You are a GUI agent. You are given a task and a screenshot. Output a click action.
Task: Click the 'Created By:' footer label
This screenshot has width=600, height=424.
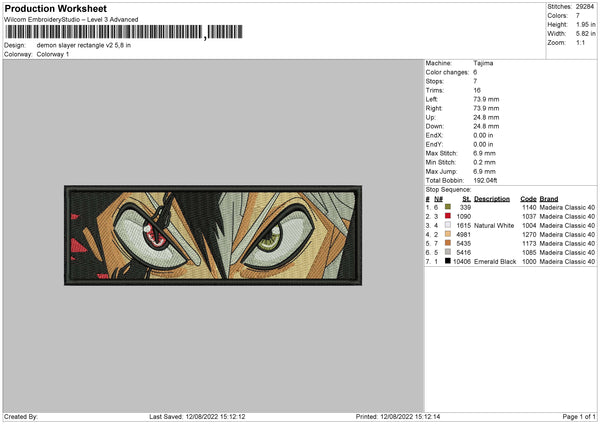(21, 417)
